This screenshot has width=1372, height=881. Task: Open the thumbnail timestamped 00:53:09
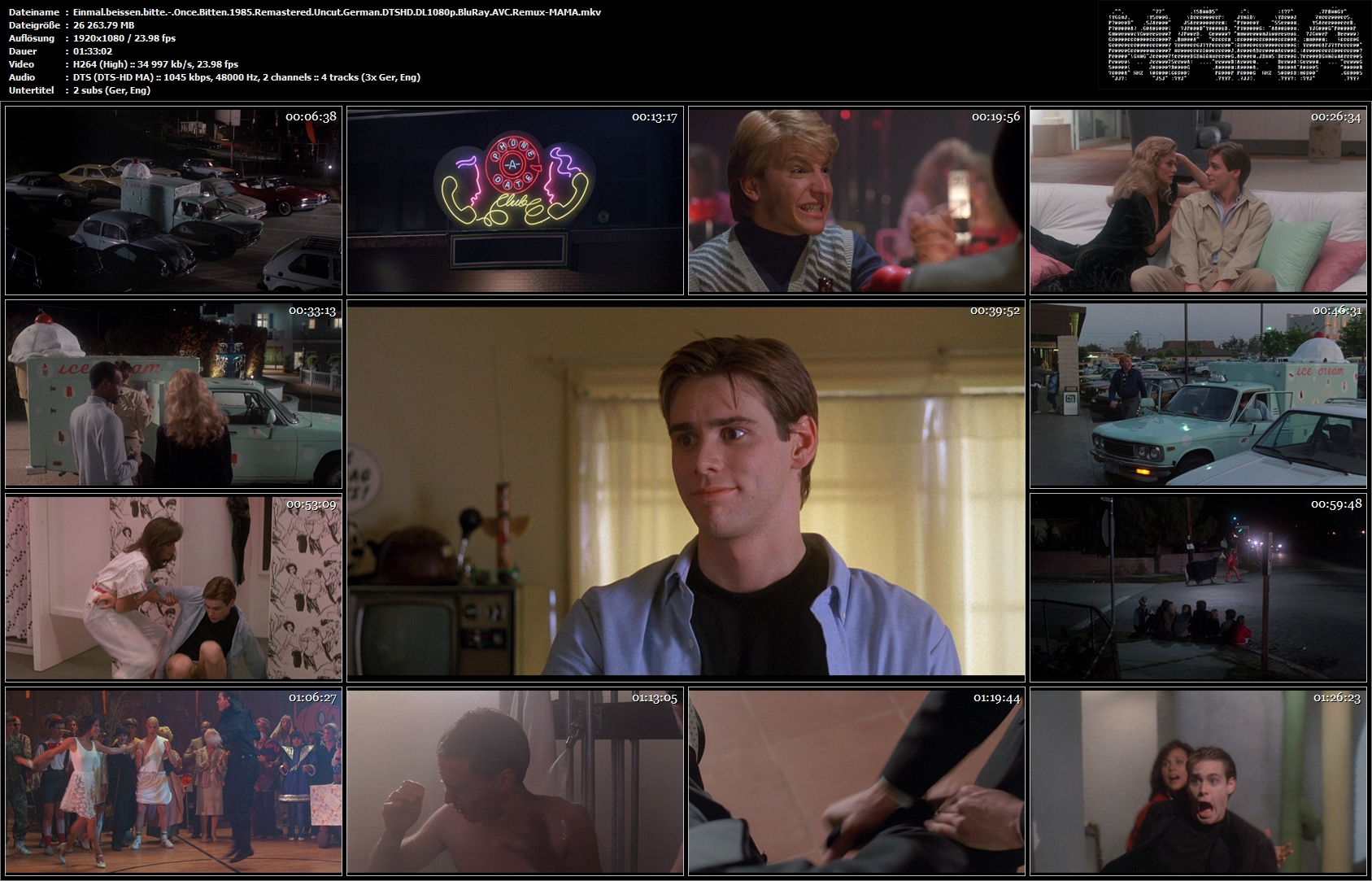(173, 587)
